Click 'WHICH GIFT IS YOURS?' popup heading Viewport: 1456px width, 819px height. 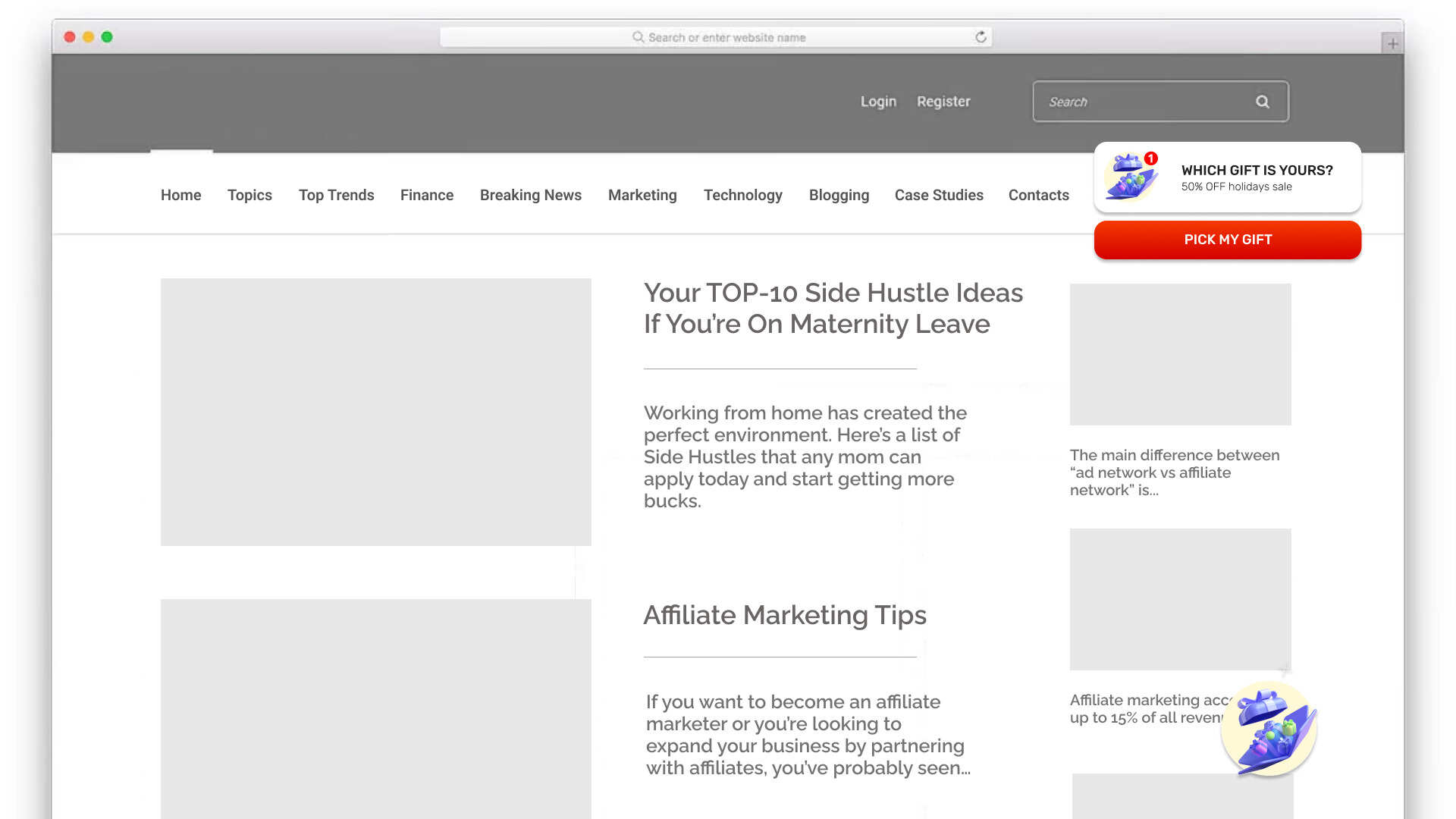(1257, 171)
